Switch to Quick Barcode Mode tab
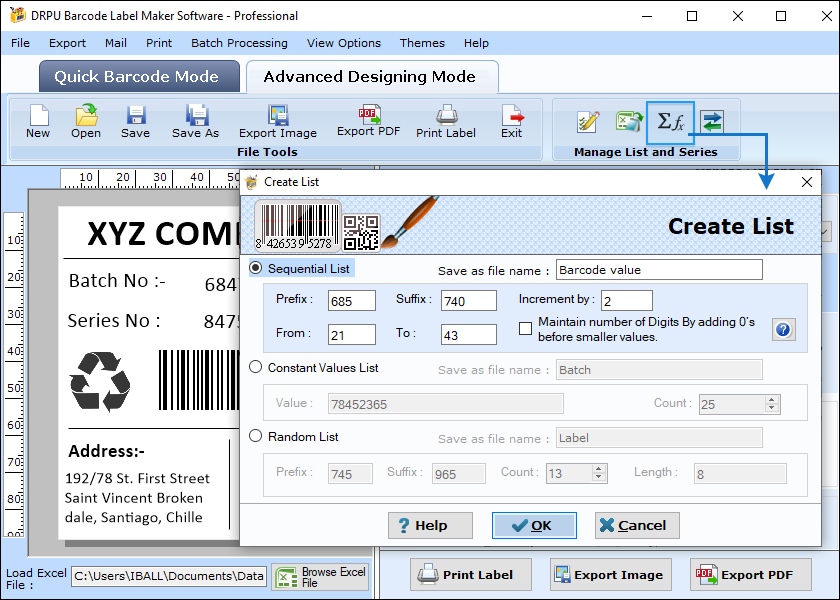This screenshot has height=600, width=840. pos(139,76)
